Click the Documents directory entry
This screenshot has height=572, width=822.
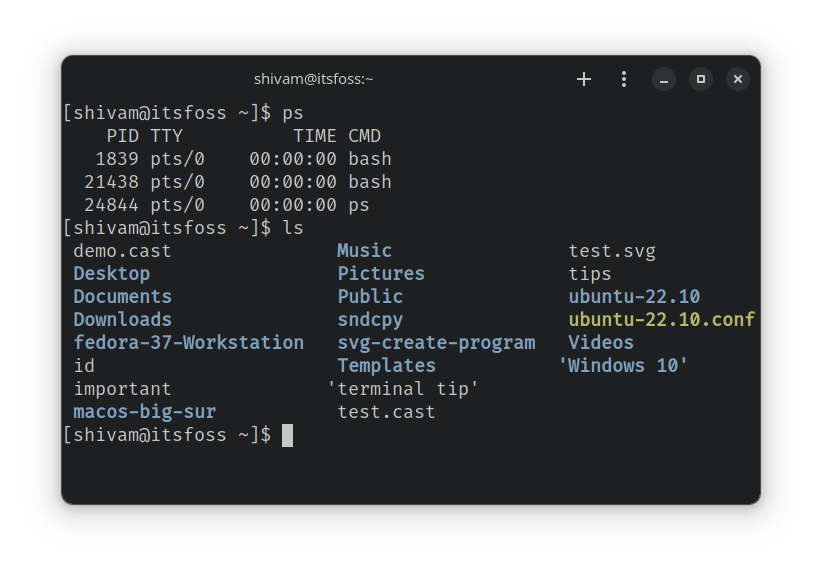(123, 297)
